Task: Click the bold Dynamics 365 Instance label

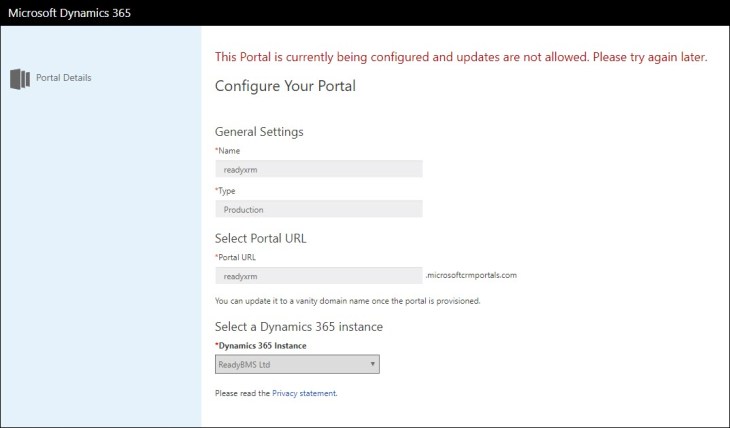Action: [x=262, y=346]
